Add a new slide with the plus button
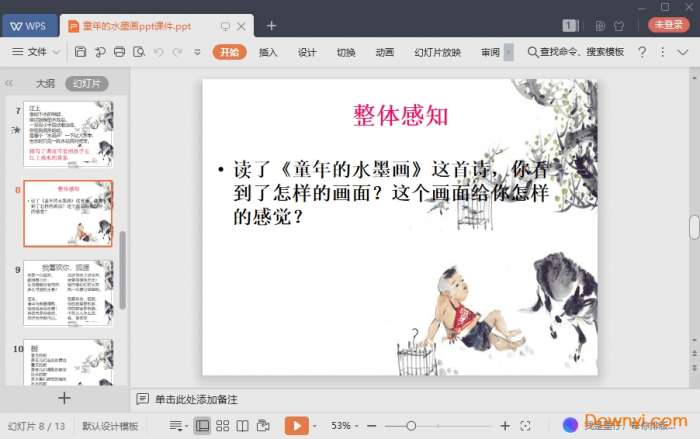700x439 pixels. click(x=64, y=398)
